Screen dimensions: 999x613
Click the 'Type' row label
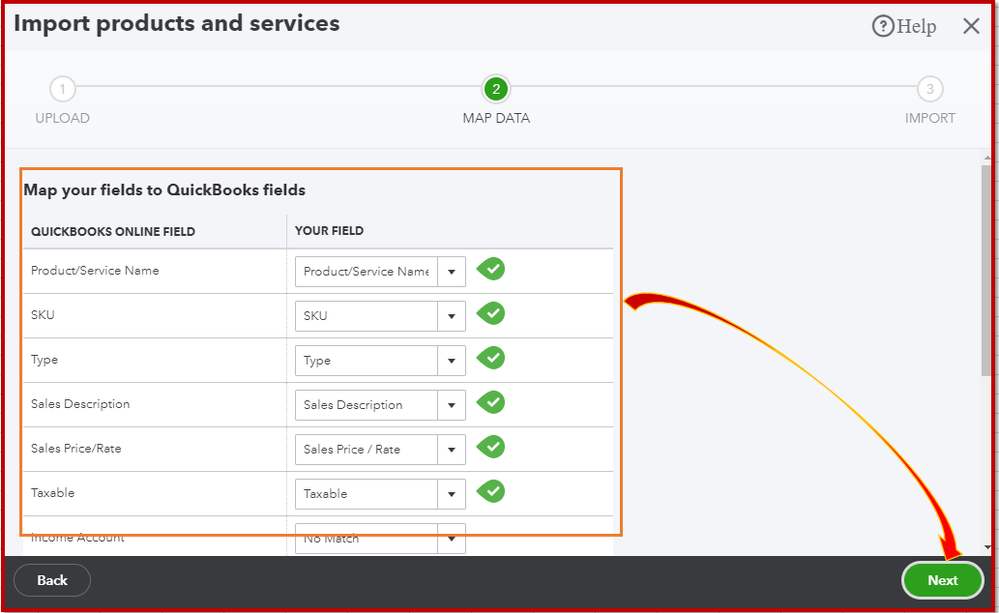pyautogui.click(x=44, y=360)
